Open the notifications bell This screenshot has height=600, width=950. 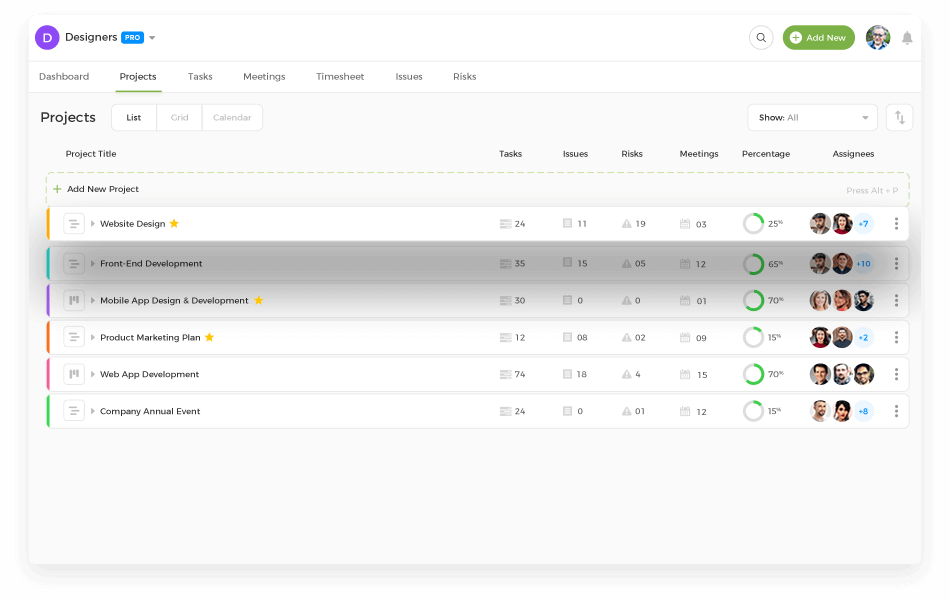point(907,38)
